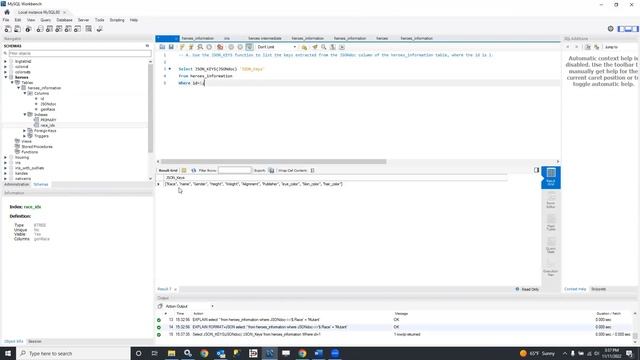The height and width of the screenshot is (360, 640).
Task: Open the Query menu
Action: (x=46, y=20)
